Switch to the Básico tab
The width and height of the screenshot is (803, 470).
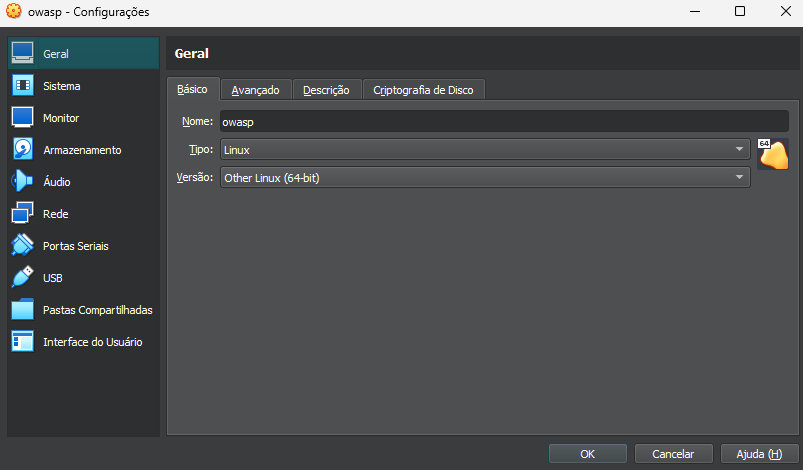[193, 89]
